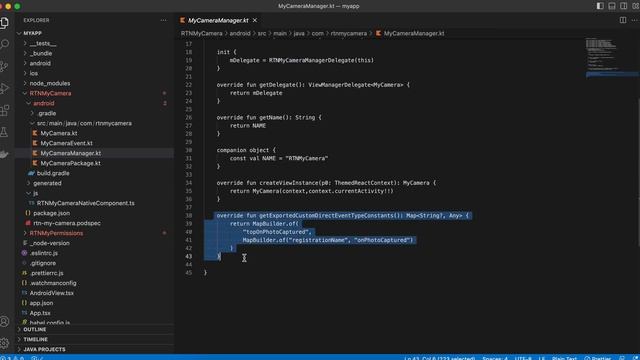The image size is (640, 360).
Task: Open the Explorer view in activity bar
Action: (4, 23)
